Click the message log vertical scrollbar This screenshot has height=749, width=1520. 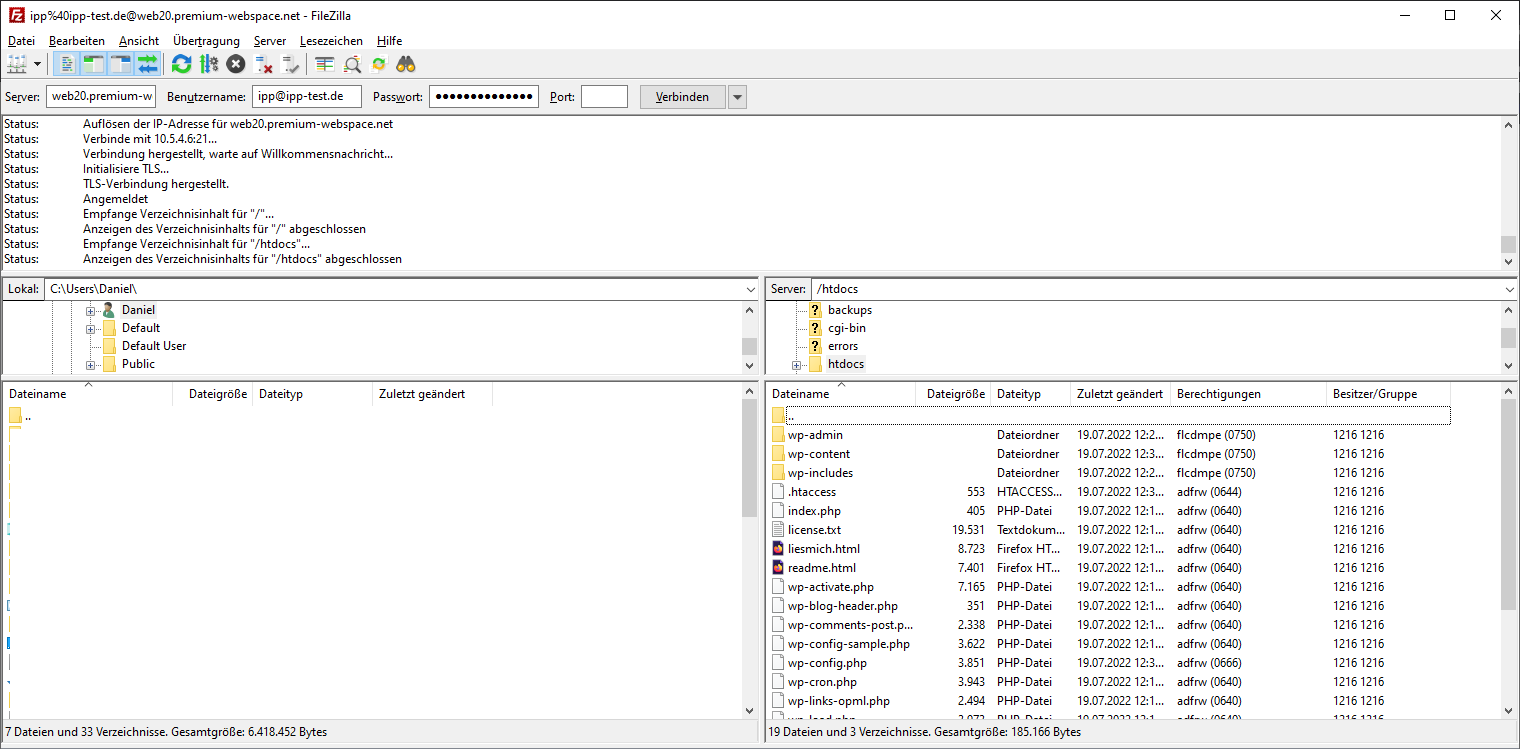(1509, 192)
